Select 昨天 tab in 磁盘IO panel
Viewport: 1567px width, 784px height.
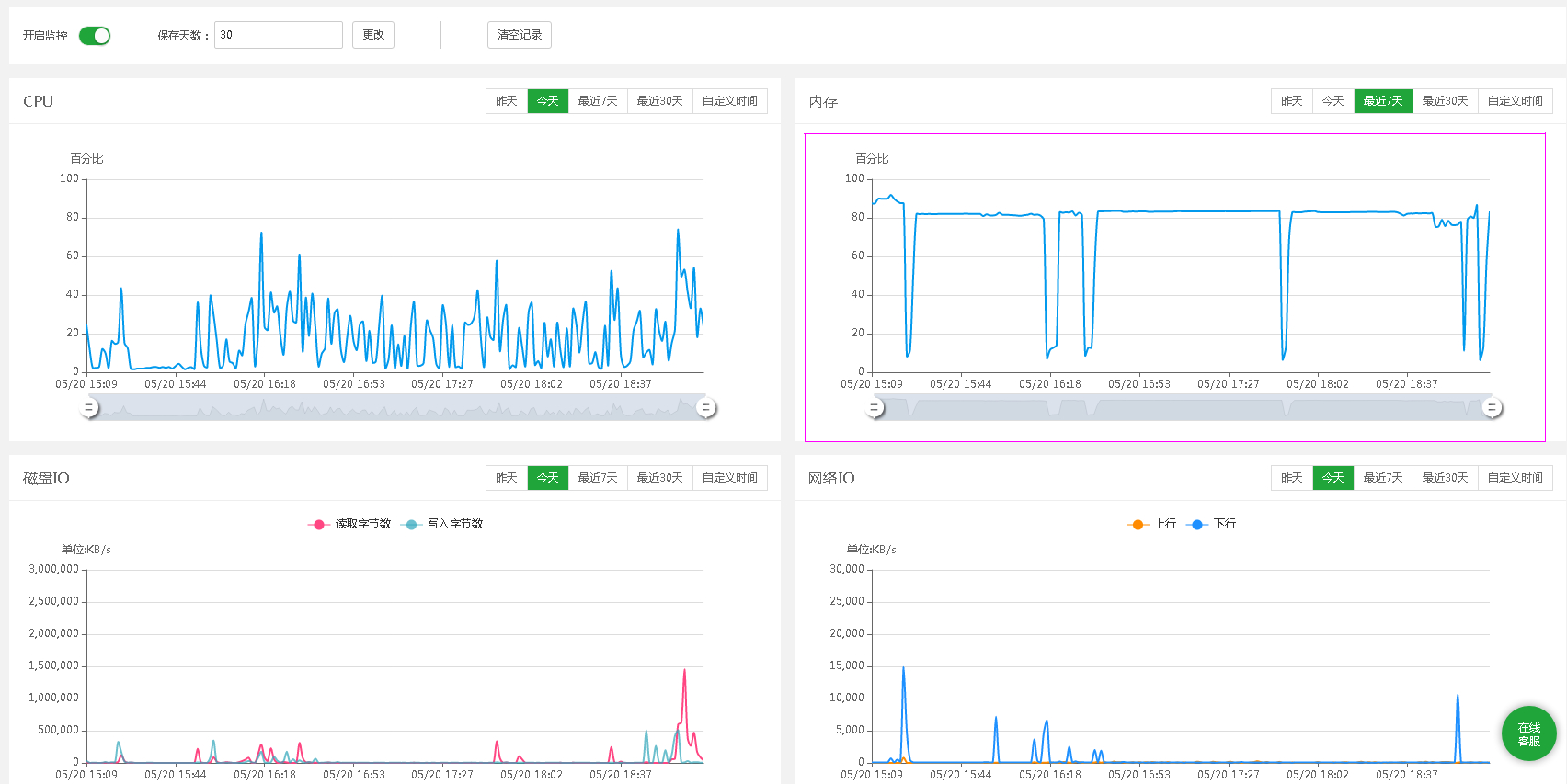point(507,478)
